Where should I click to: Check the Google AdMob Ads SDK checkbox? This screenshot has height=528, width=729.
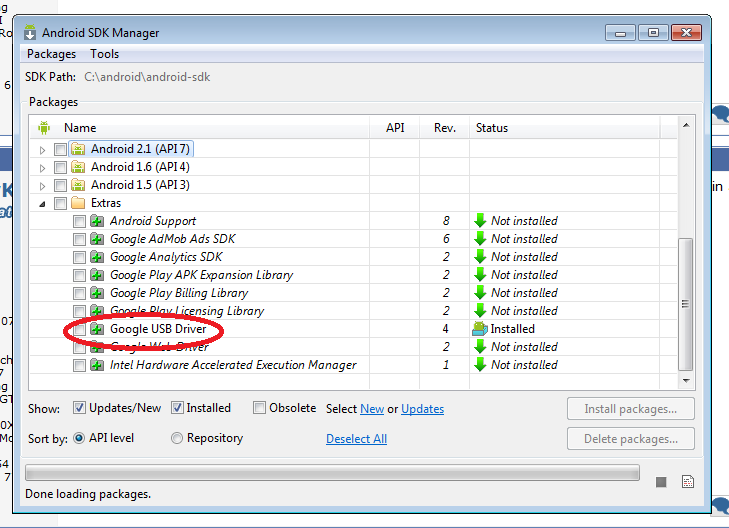pos(79,239)
